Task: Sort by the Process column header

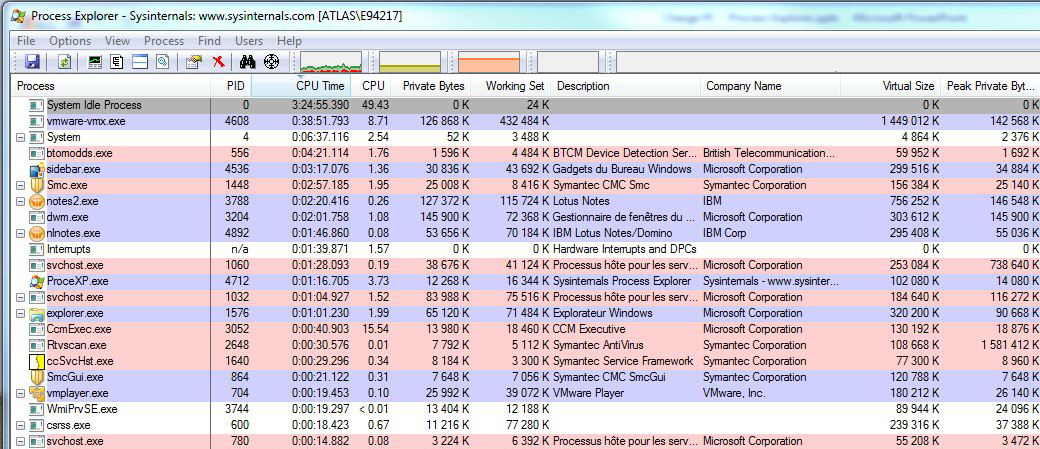Action: pyautogui.click(x=111, y=86)
